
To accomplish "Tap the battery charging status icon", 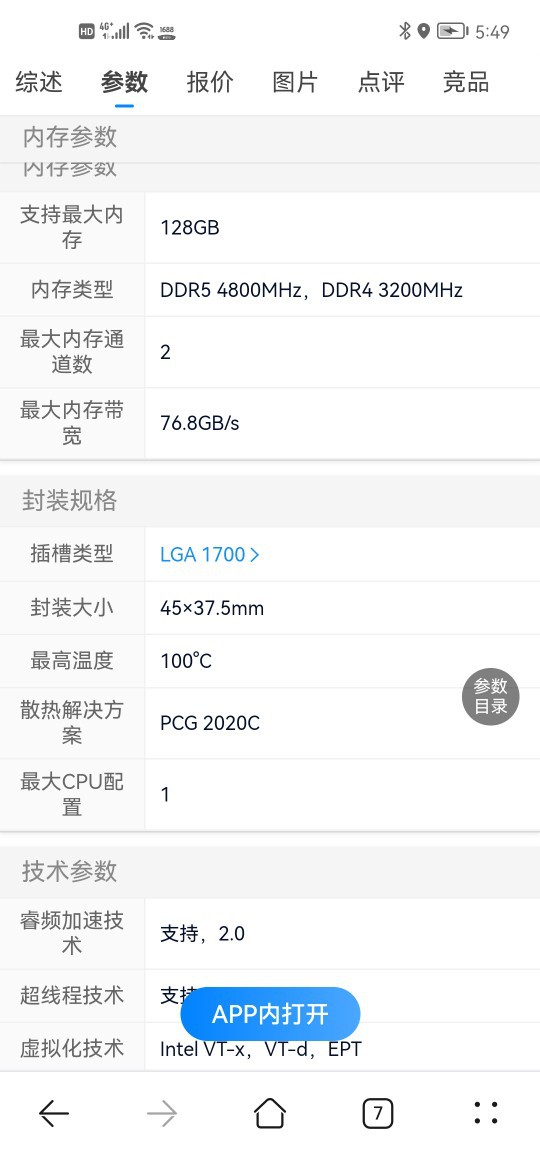I will tap(452, 31).
